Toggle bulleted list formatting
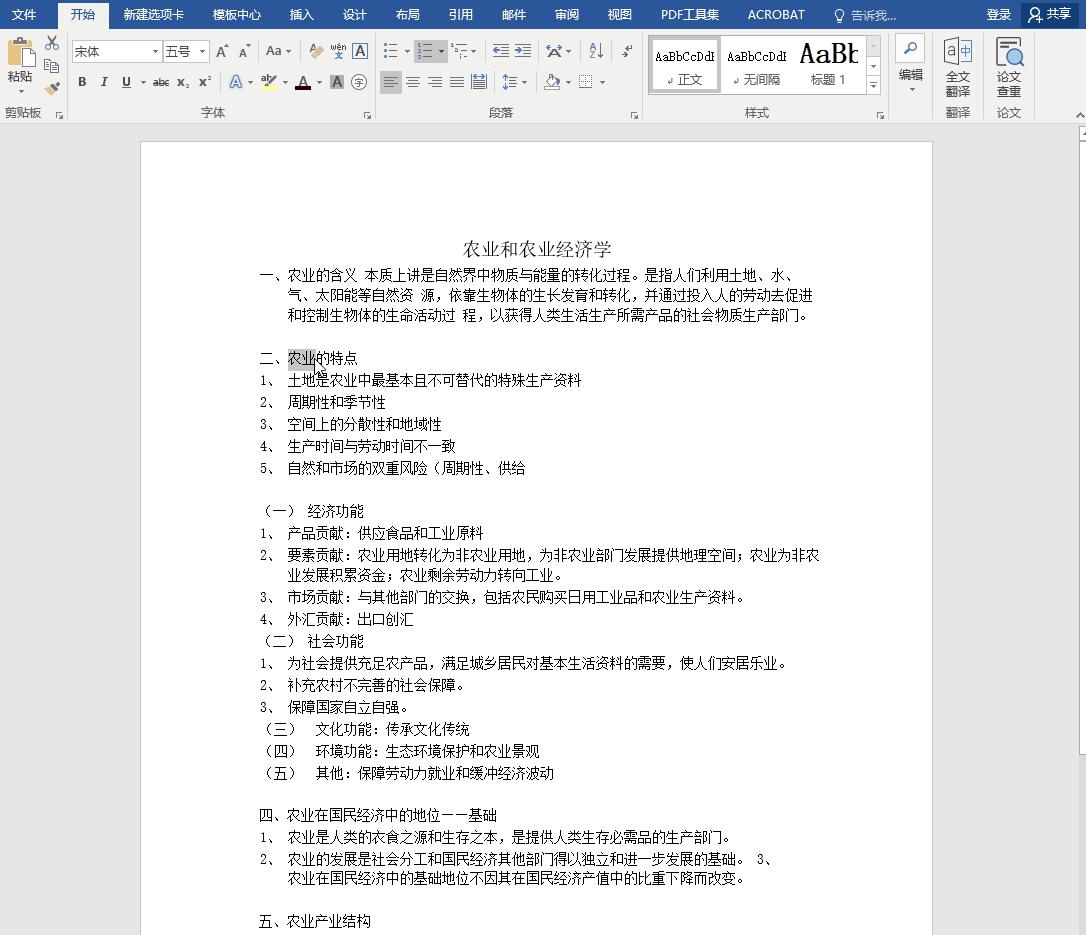Viewport: 1086px width, 935px height. [390, 50]
